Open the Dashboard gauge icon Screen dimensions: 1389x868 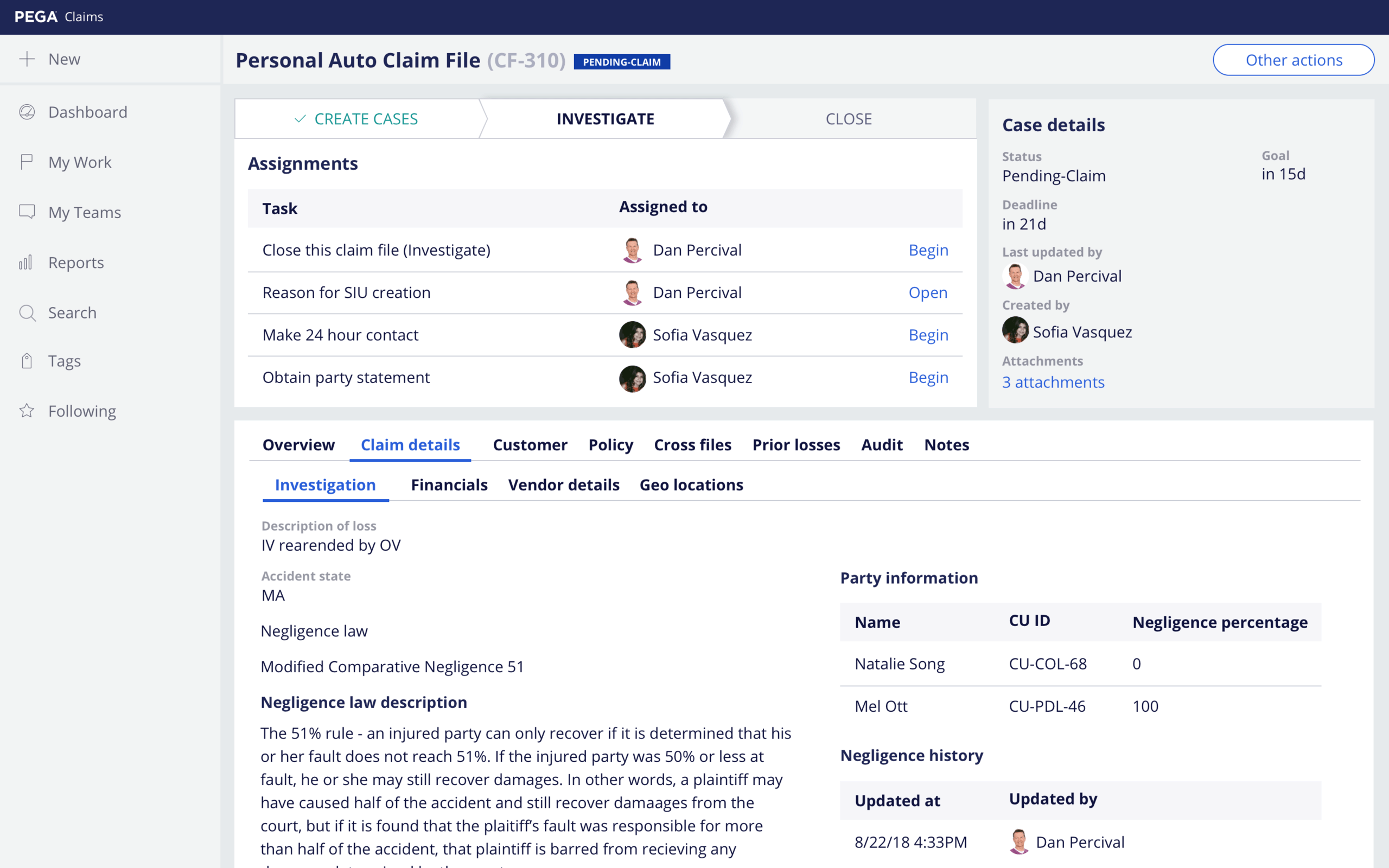(27, 112)
